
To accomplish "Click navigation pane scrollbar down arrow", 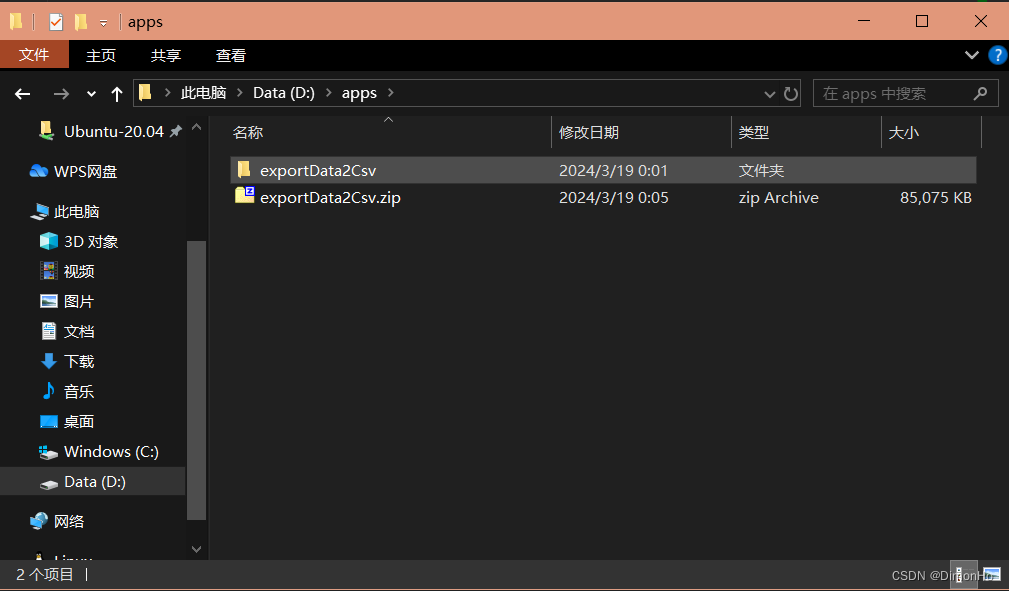I will pyautogui.click(x=197, y=550).
